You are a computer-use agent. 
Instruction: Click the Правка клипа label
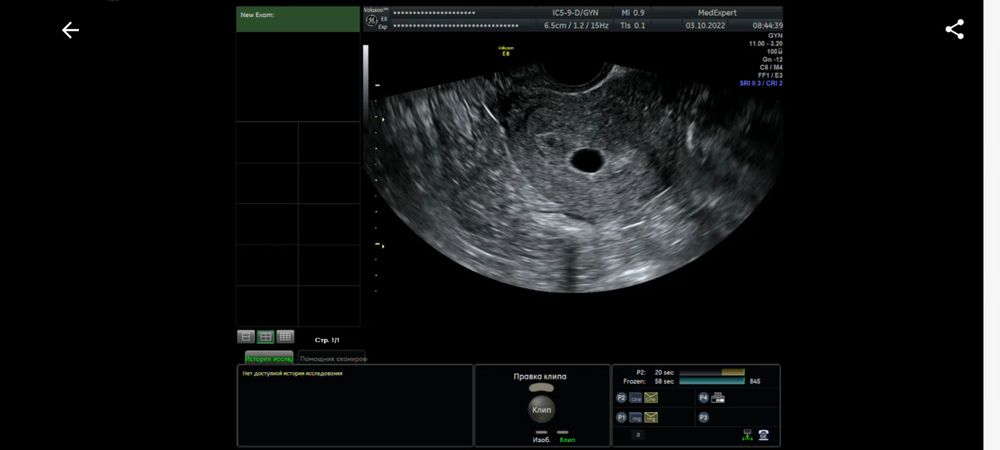[540, 376]
